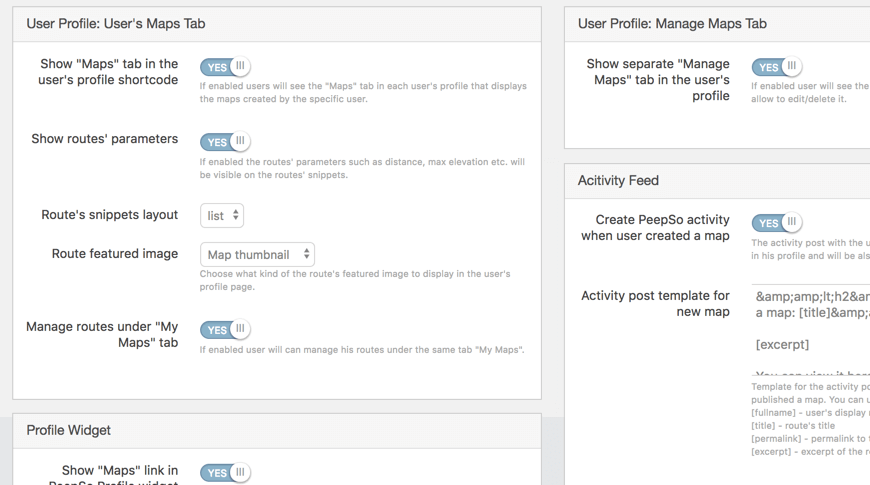Toggle Show "Maps" tab in profile shortcode
Viewport: 870px width, 485px height.
[225, 67]
